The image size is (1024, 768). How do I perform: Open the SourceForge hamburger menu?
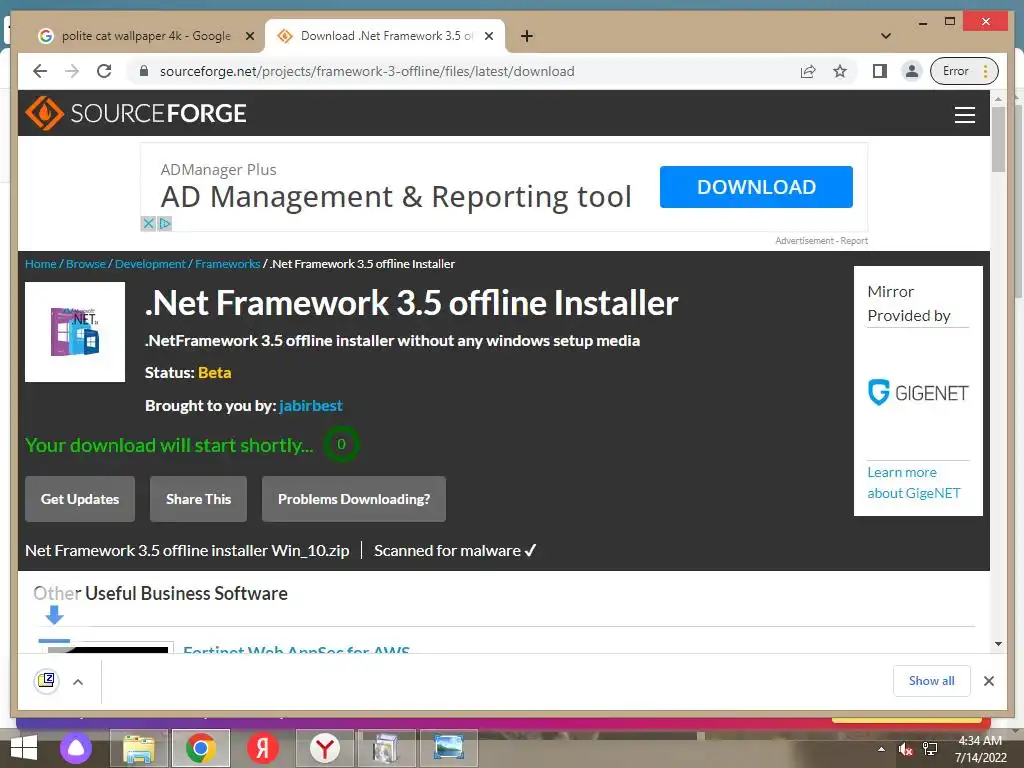point(965,114)
